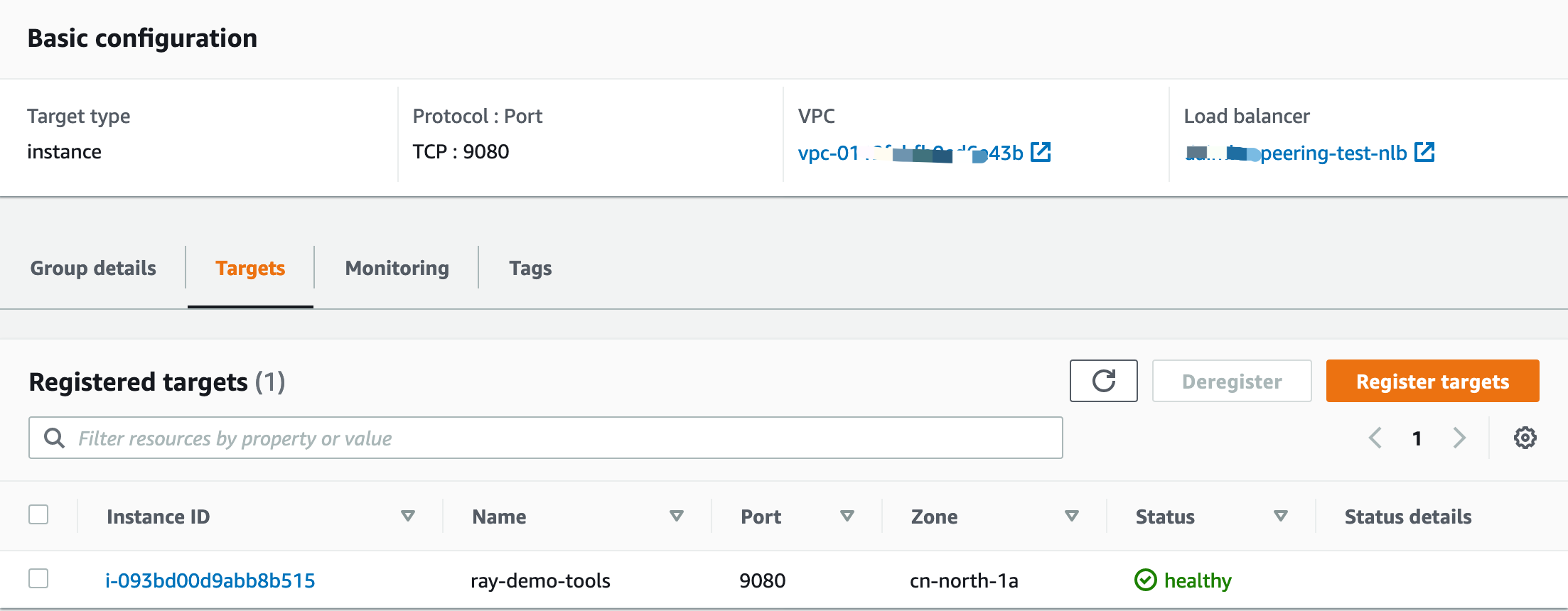Image resolution: width=1568 pixels, height=611 pixels.
Task: Sort by Name column arrow
Action: (x=676, y=516)
